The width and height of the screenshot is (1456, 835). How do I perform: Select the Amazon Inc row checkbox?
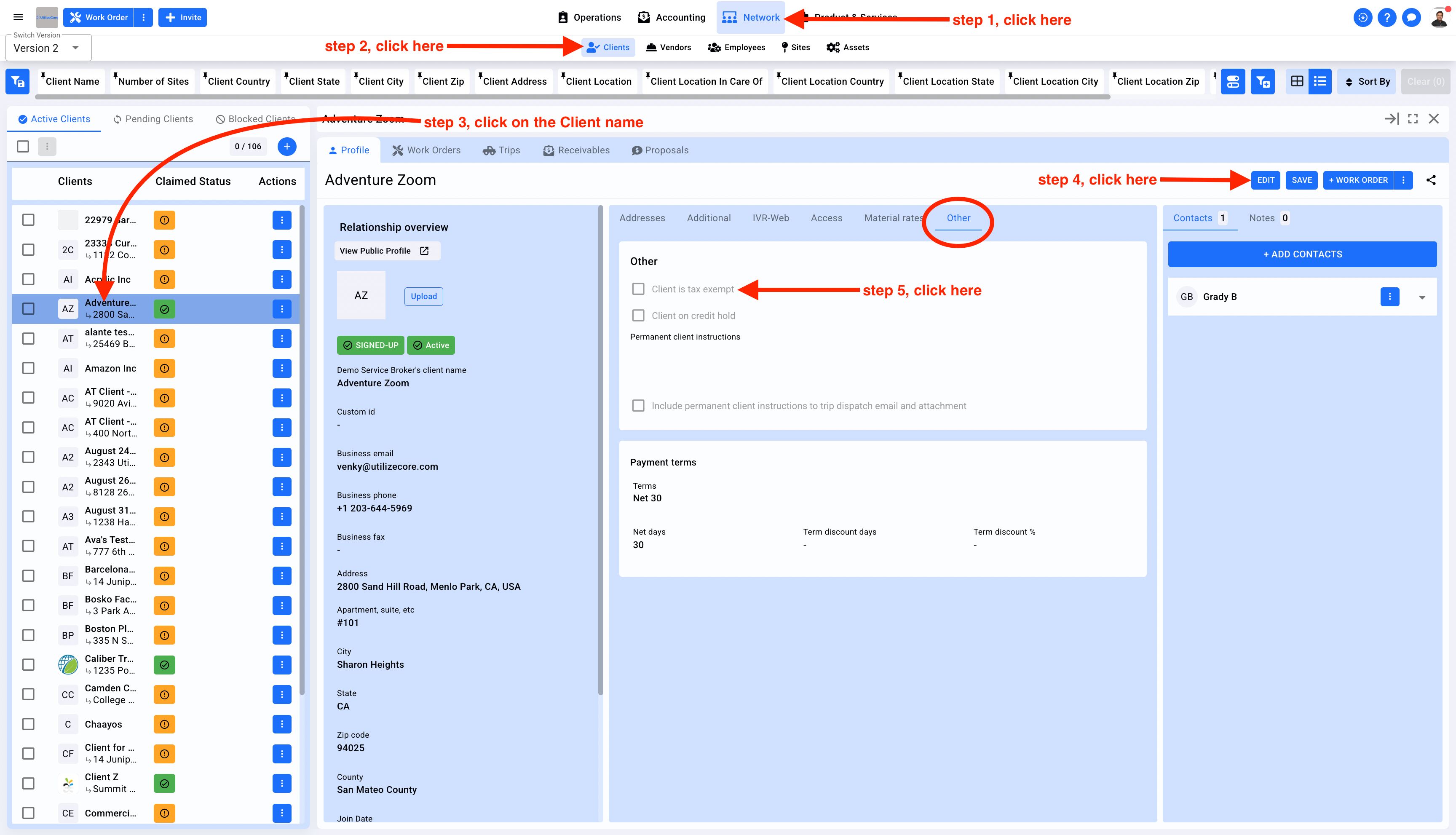point(28,368)
